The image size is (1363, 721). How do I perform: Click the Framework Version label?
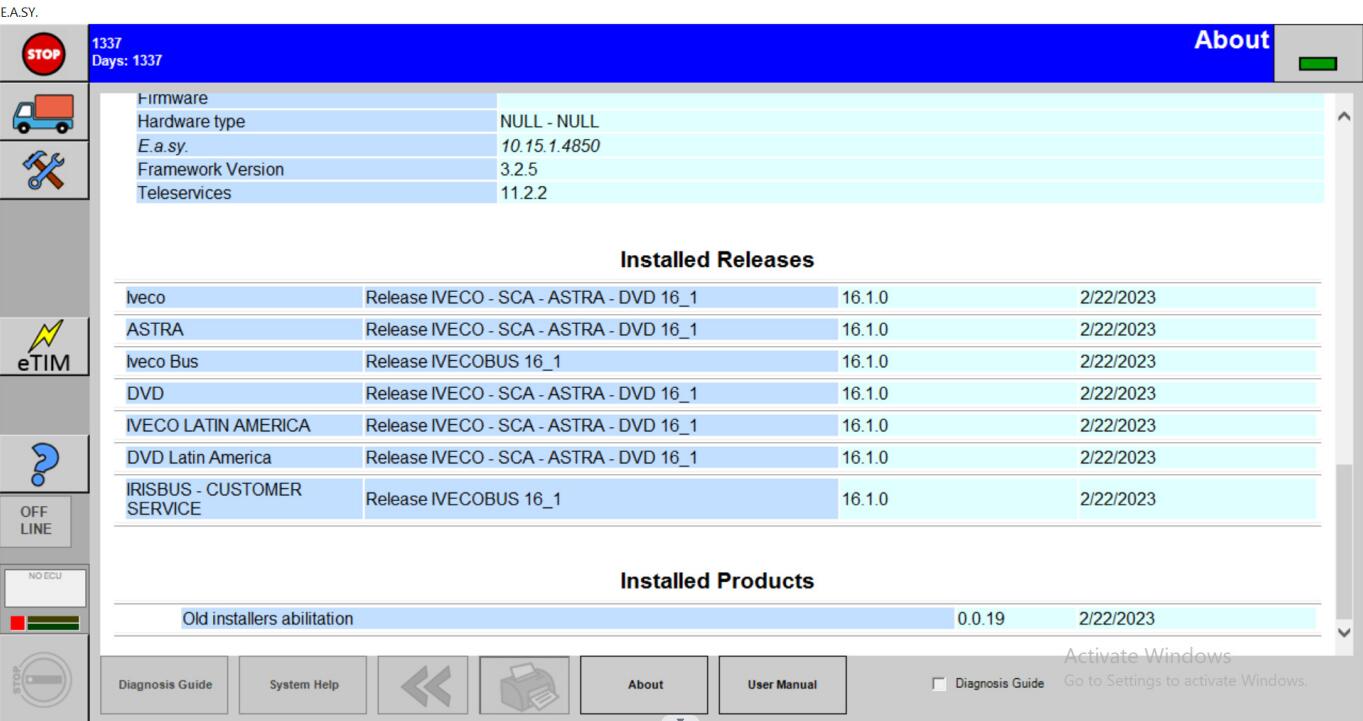point(210,170)
